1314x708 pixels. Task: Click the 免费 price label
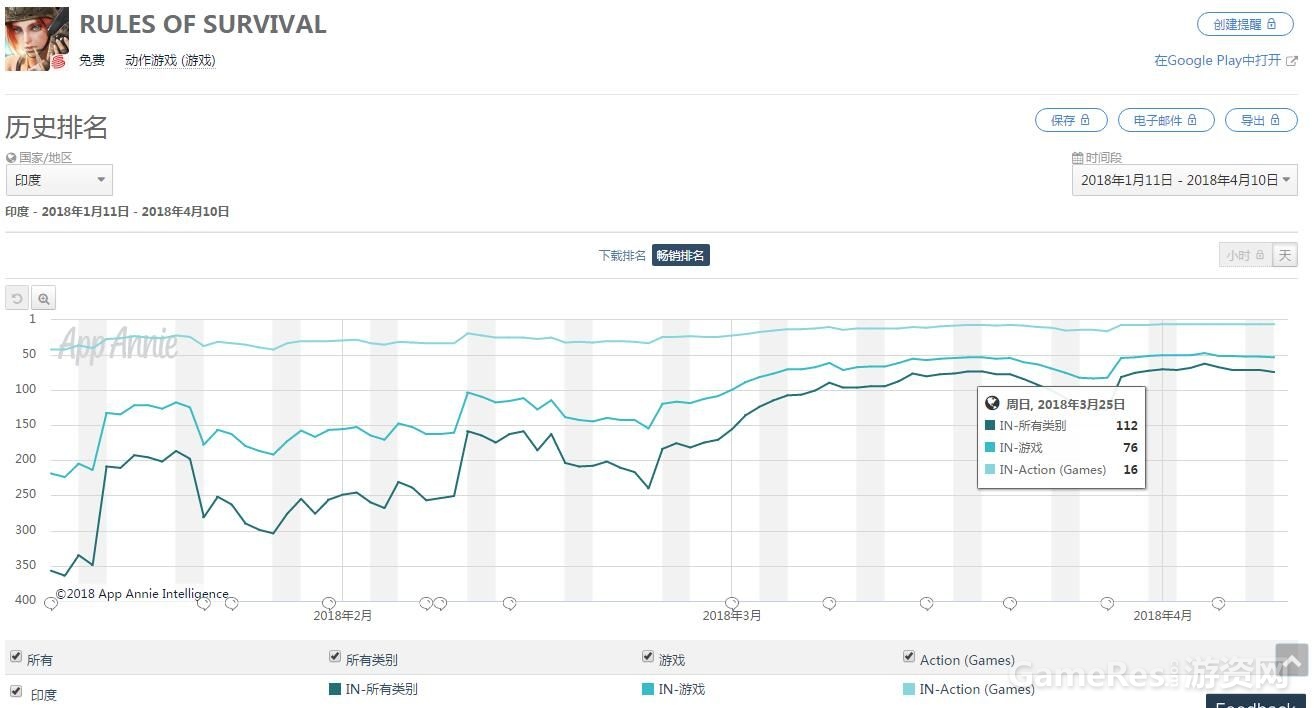point(92,60)
